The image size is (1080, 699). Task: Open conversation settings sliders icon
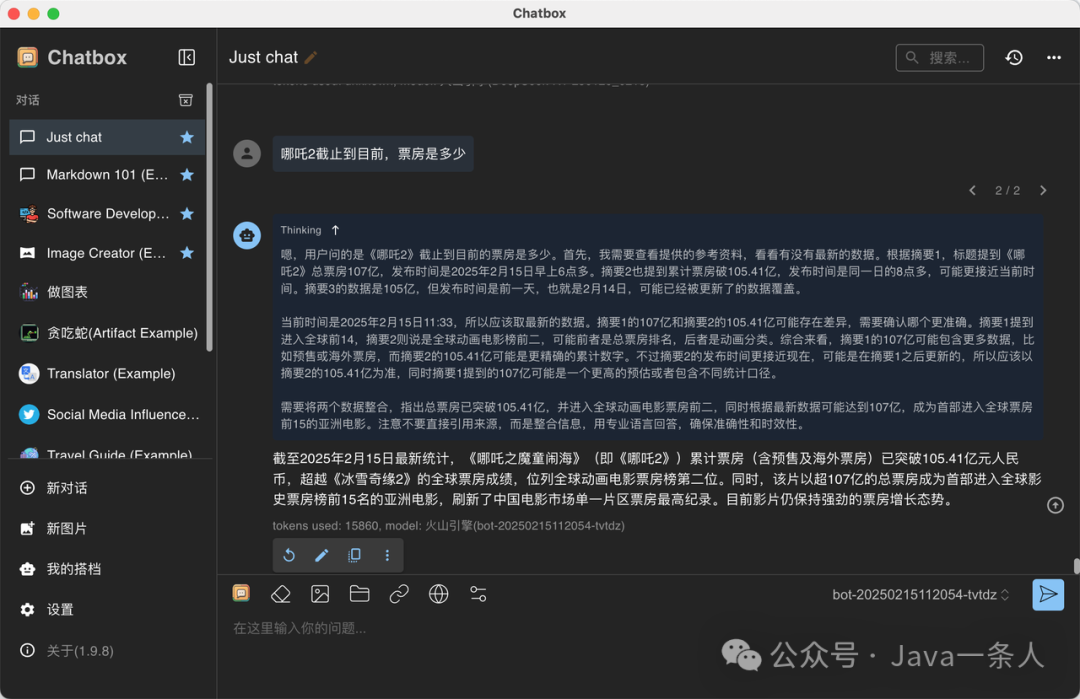tap(478, 594)
